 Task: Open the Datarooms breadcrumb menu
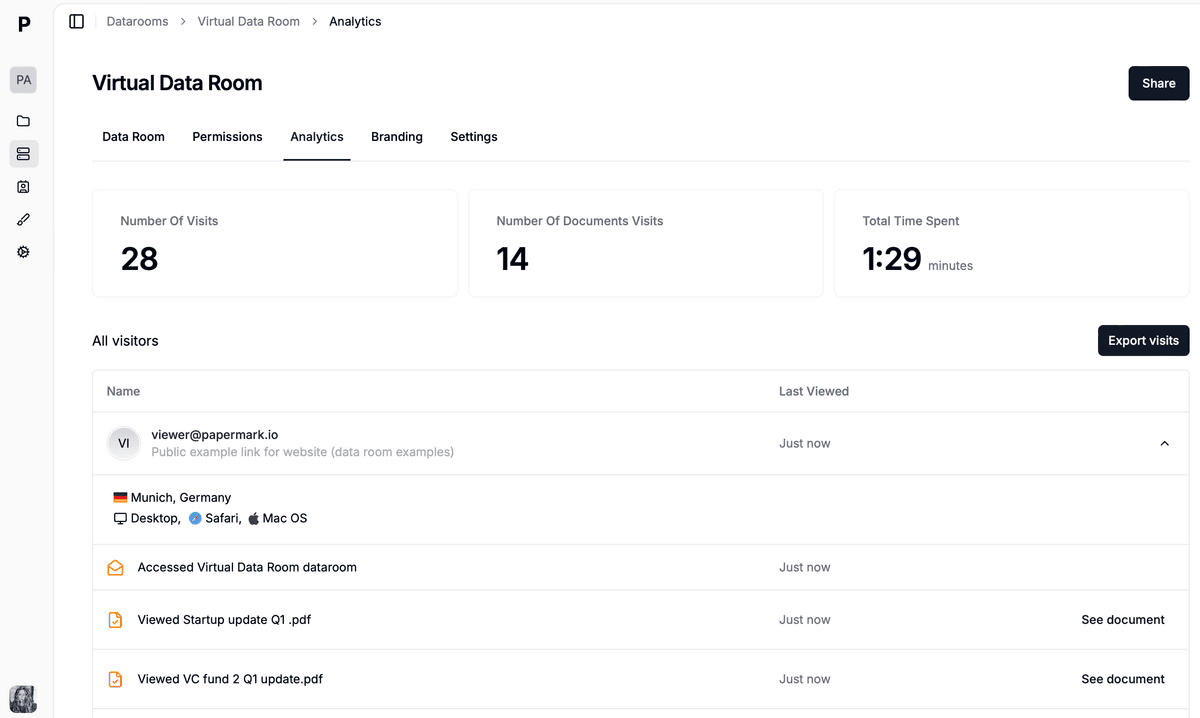pos(137,21)
